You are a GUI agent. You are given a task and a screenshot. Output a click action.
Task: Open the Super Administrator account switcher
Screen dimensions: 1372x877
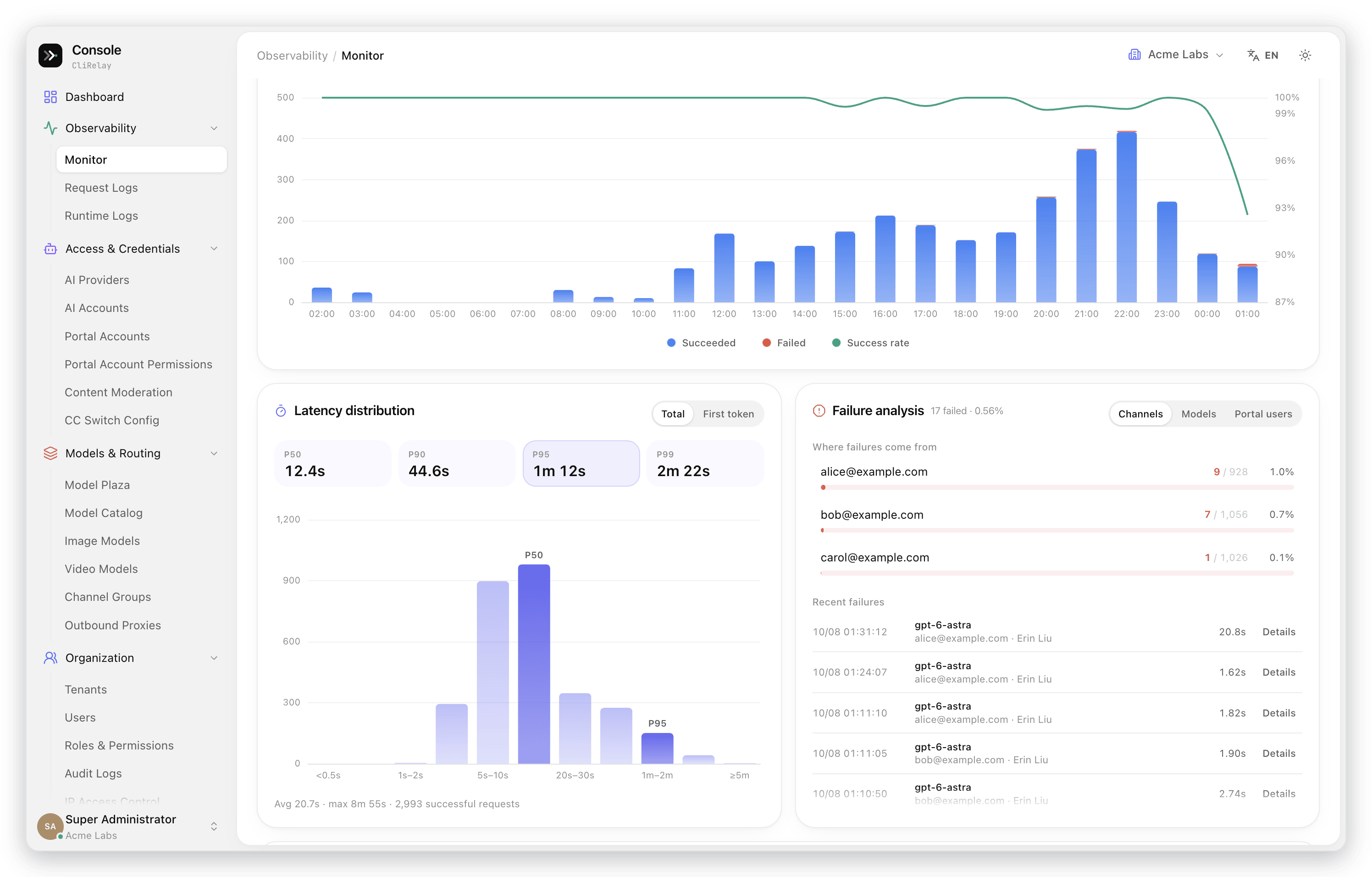214,826
